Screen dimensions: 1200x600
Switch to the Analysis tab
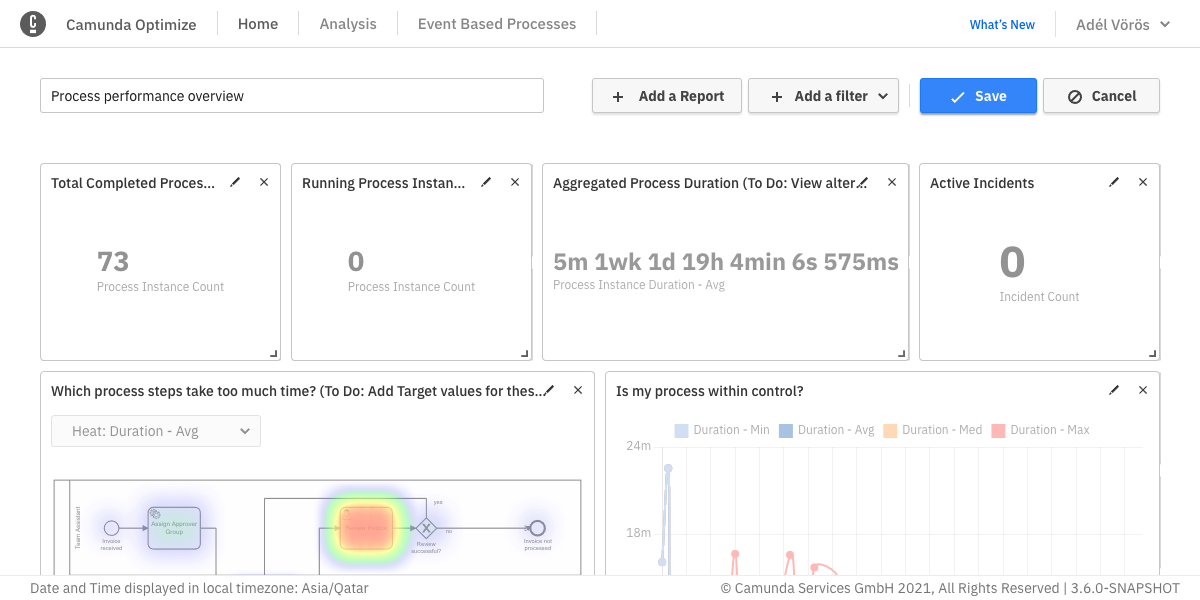click(x=348, y=24)
